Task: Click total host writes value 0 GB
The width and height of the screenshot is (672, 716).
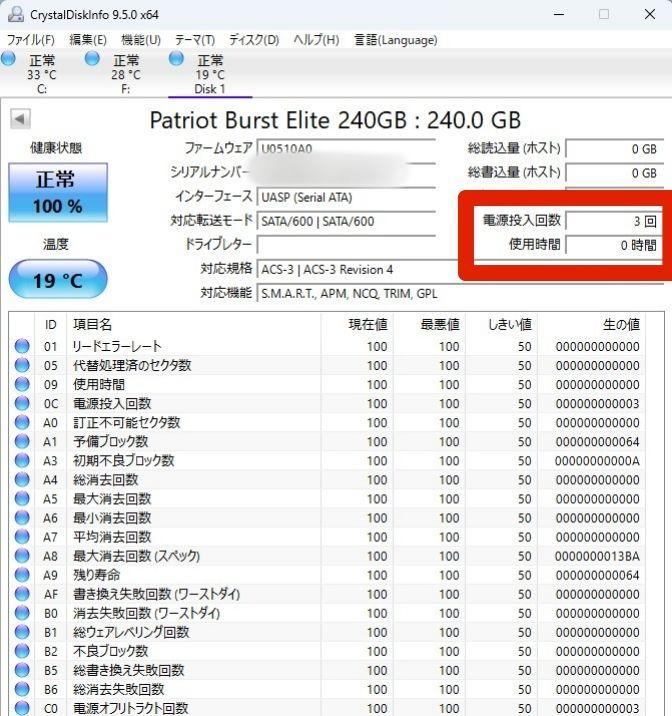Action: (614, 173)
